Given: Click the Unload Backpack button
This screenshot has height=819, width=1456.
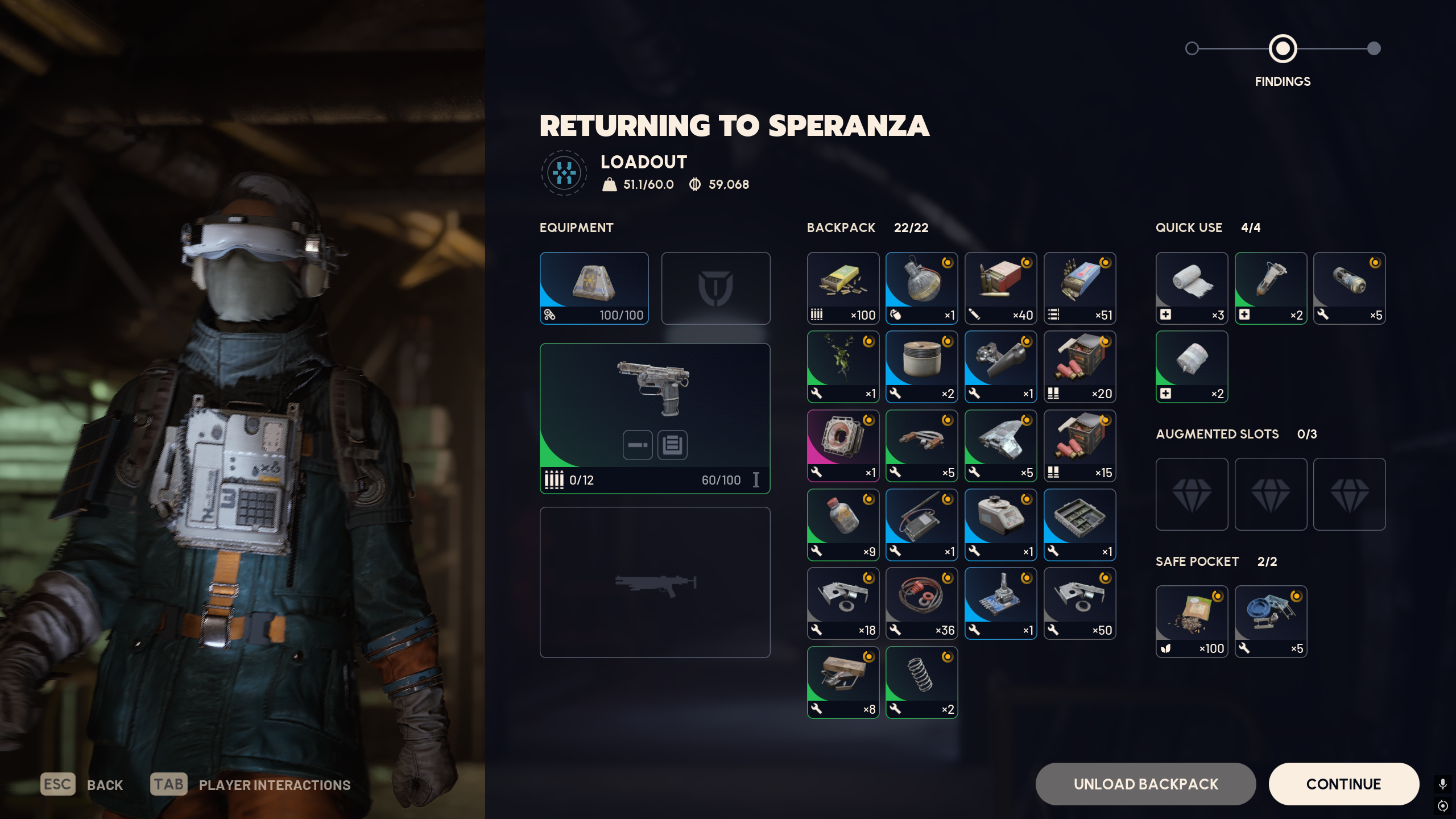Looking at the screenshot, I should pos(1145,784).
